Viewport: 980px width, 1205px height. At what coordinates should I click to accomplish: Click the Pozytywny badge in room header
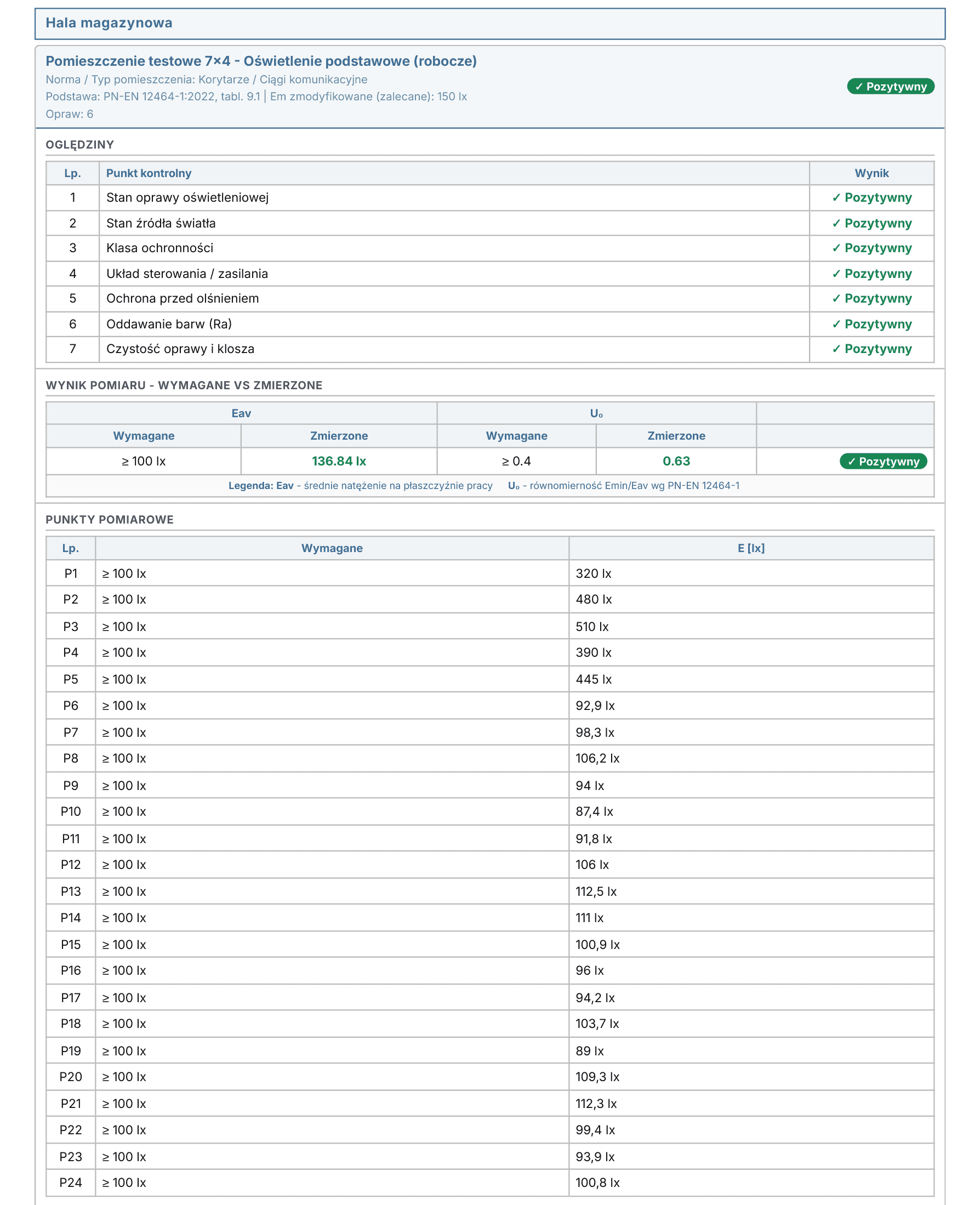890,87
